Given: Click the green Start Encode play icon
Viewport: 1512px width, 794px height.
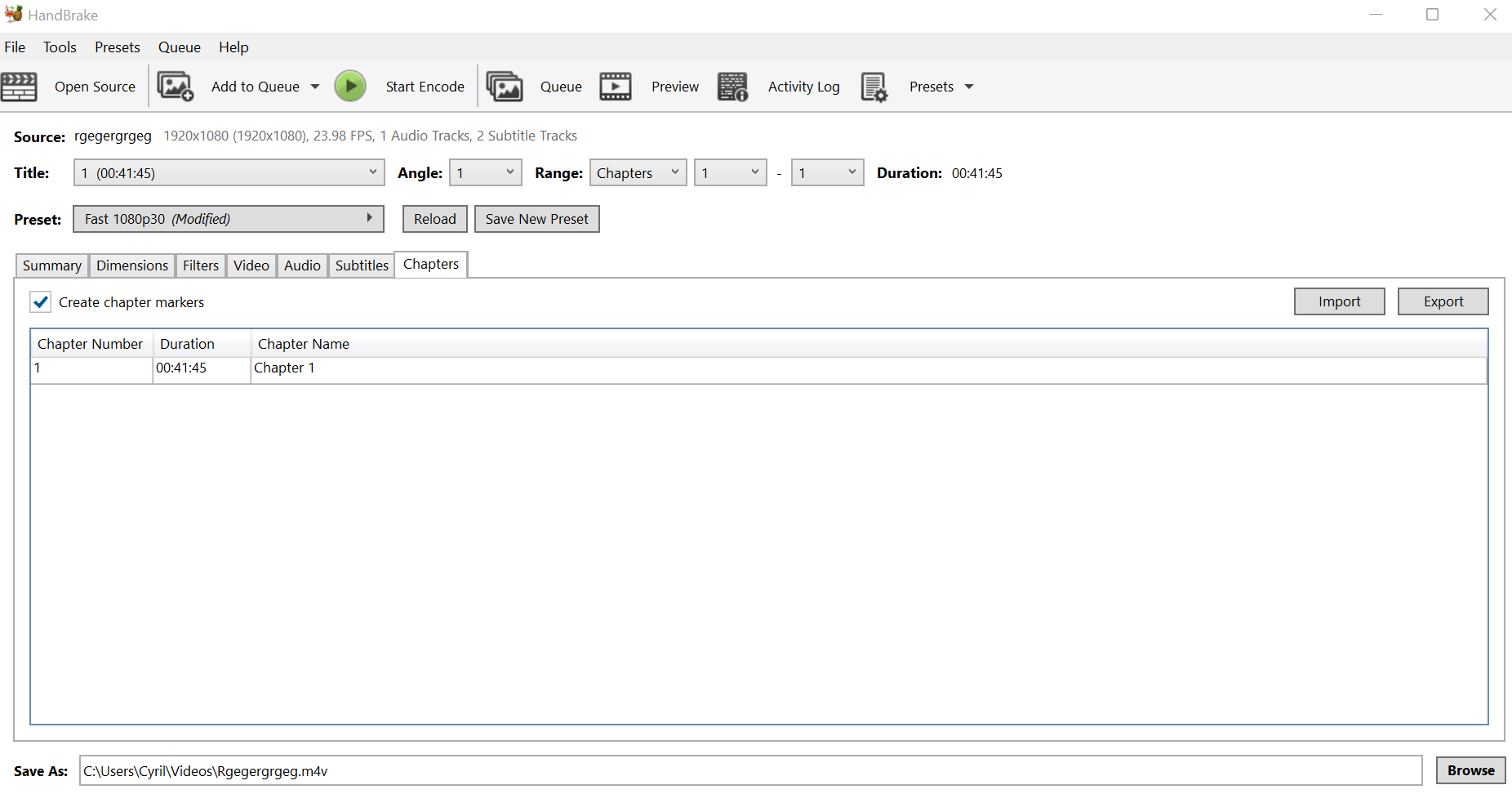Looking at the screenshot, I should click(x=350, y=87).
